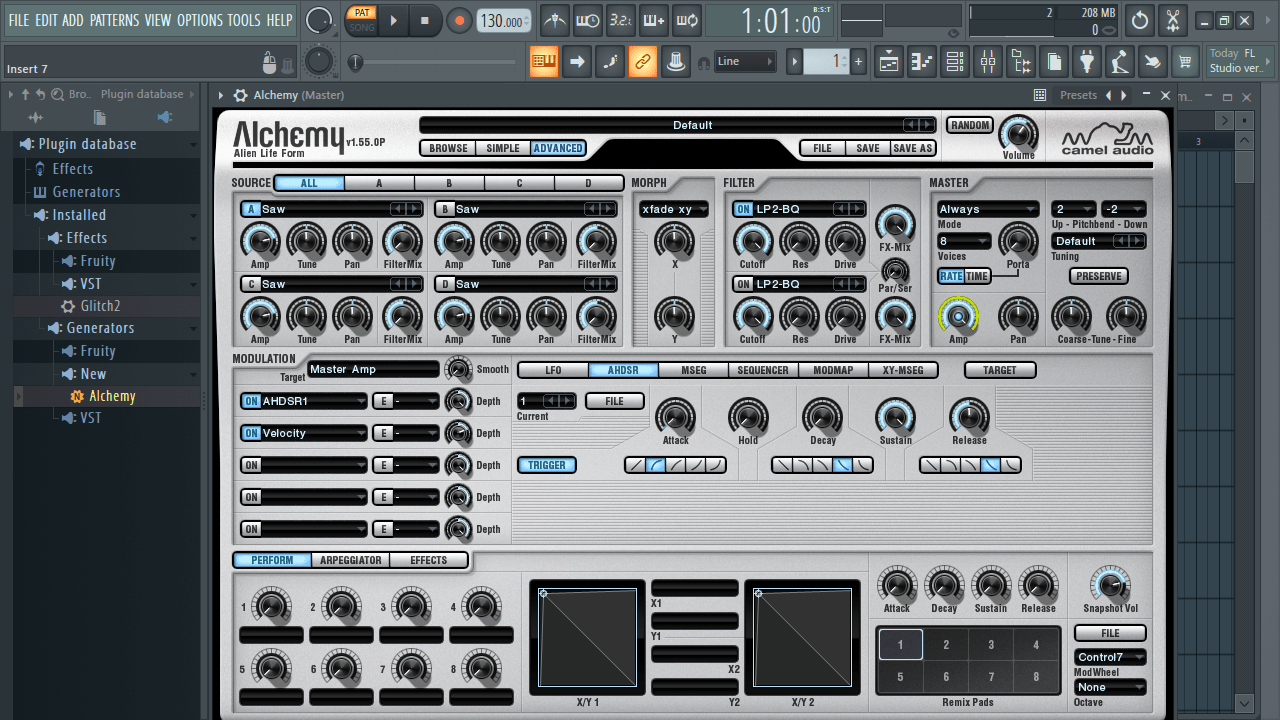Click the undo history circular arrow icon
This screenshot has height=720, width=1280.
coord(1140,20)
